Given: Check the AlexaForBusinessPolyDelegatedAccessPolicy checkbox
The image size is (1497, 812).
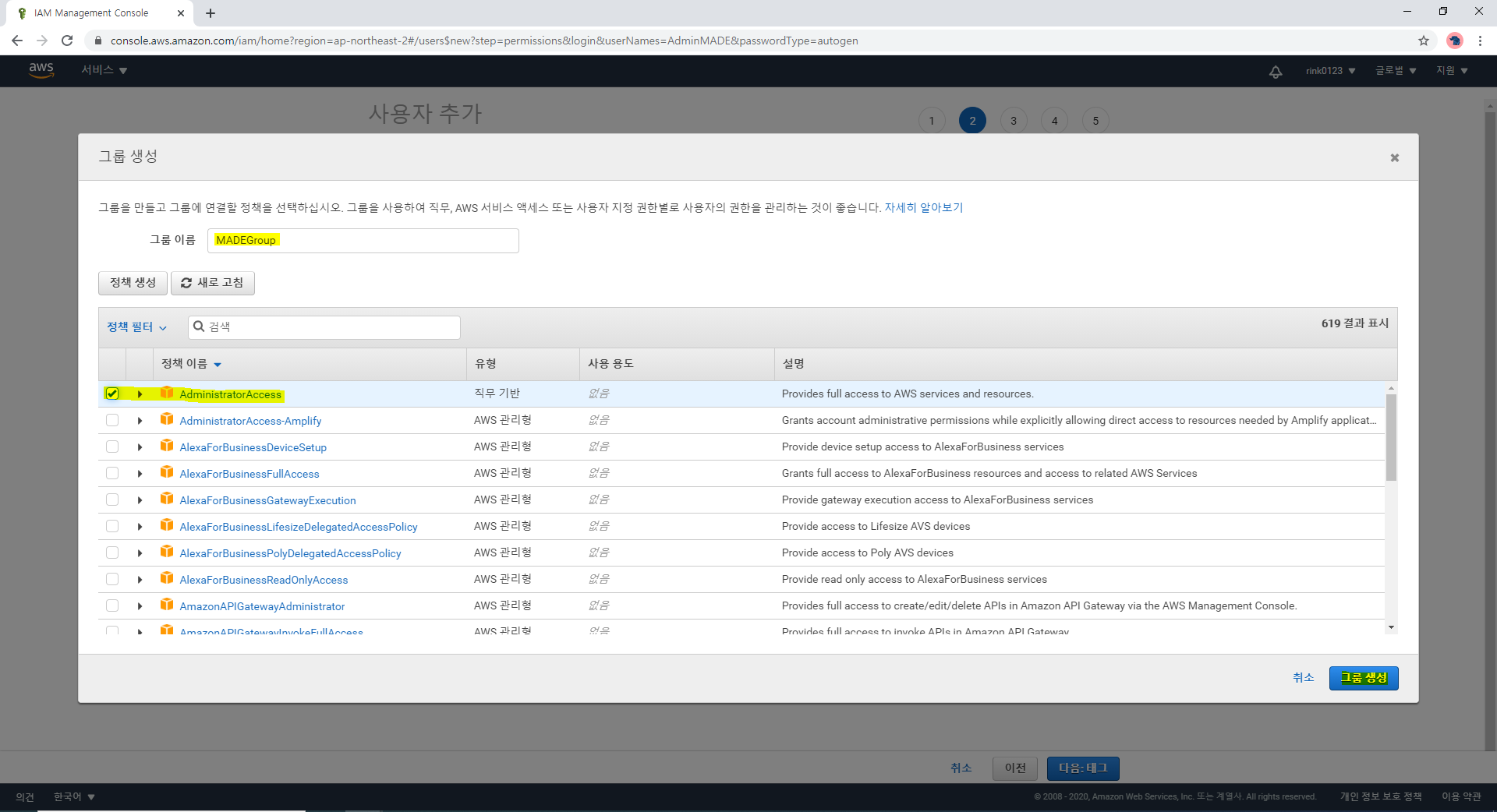Looking at the screenshot, I should click(x=112, y=553).
